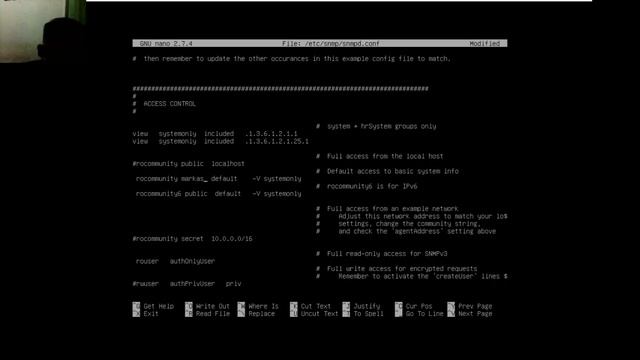
Task: Click the #rwuser authPrivUser priv line
Action: tap(187, 284)
